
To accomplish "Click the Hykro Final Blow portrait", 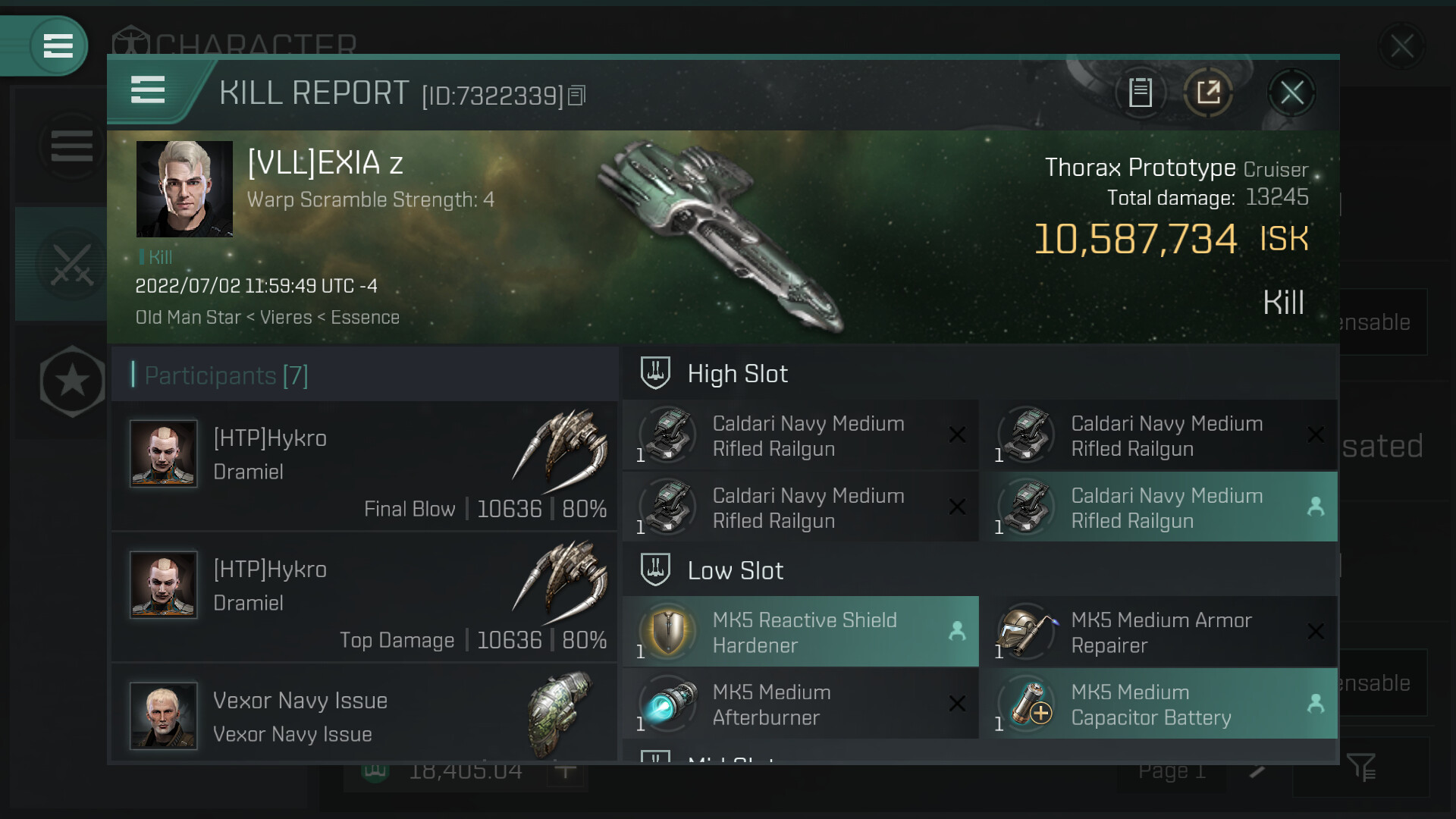I will coord(163,453).
